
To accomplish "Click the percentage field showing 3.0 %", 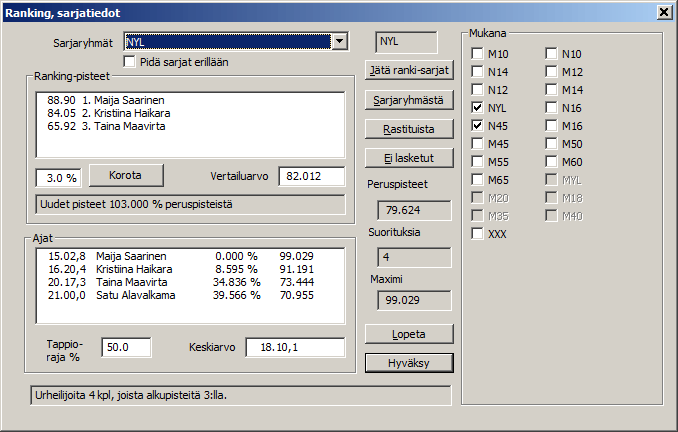I will (x=58, y=178).
